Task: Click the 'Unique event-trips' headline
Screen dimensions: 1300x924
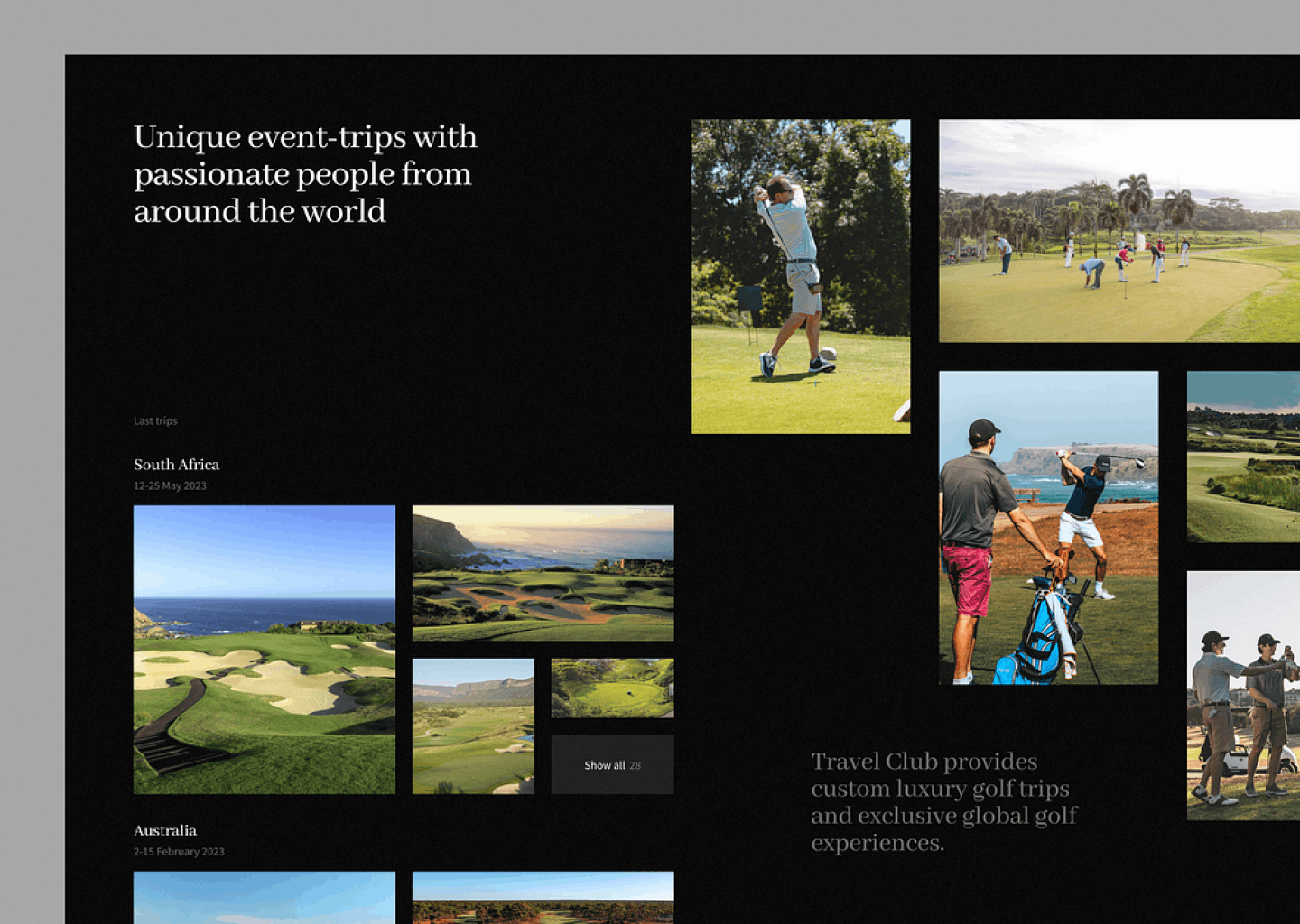Action: pos(305,174)
